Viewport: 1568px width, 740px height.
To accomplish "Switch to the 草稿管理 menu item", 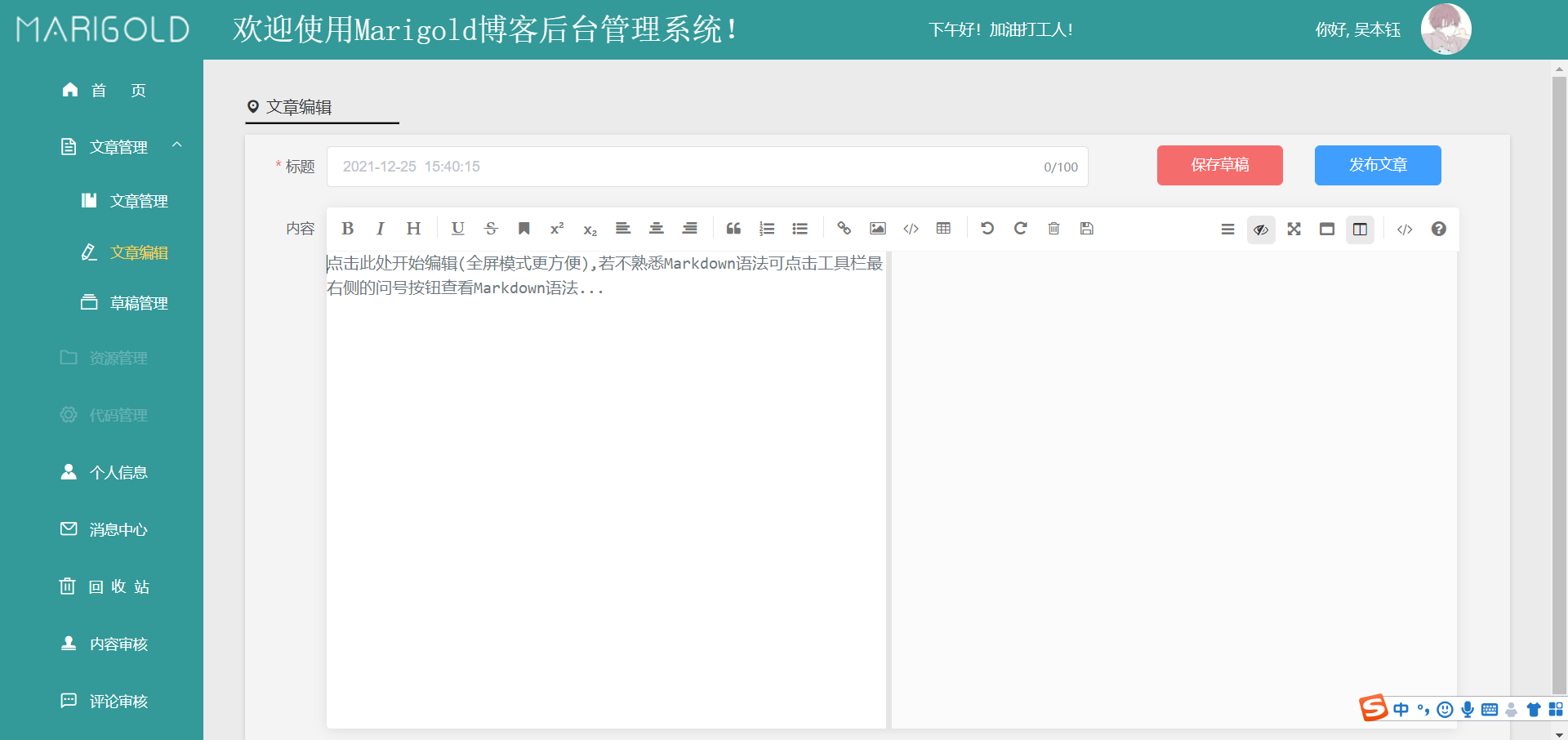I will [x=140, y=302].
